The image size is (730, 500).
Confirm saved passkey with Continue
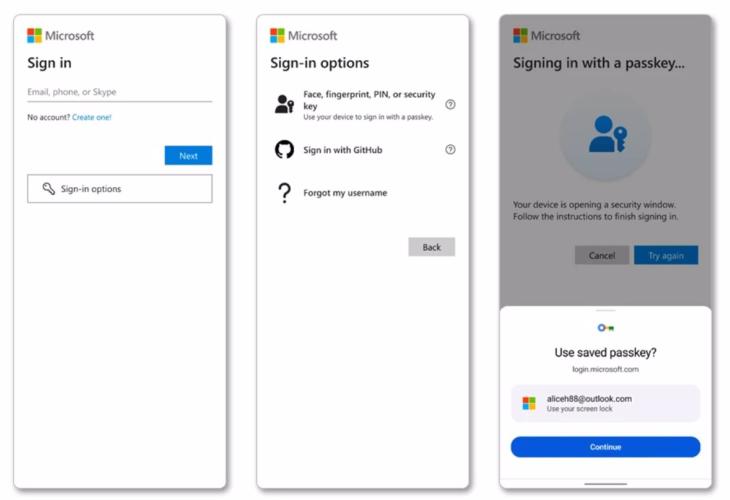pos(605,447)
